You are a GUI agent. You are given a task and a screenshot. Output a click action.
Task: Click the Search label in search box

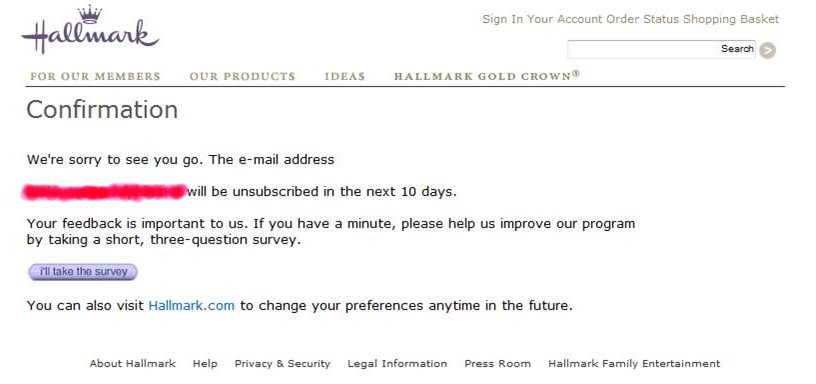[737, 49]
